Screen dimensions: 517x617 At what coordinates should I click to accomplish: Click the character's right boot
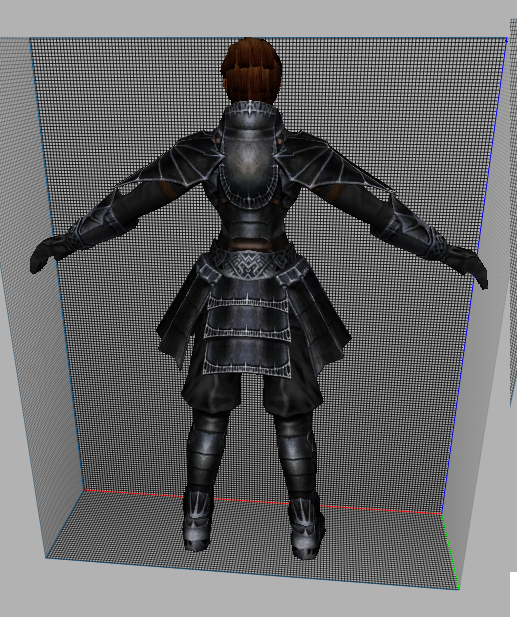coord(306,529)
